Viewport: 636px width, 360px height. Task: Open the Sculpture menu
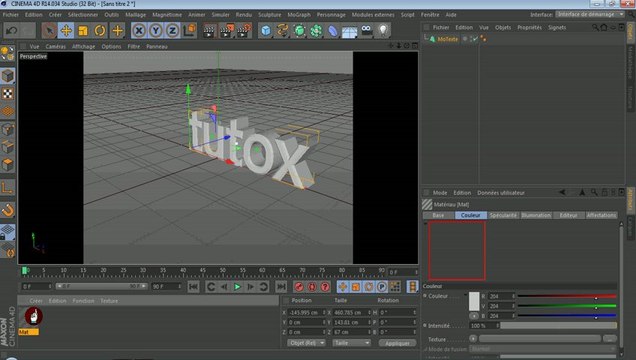tap(270, 15)
